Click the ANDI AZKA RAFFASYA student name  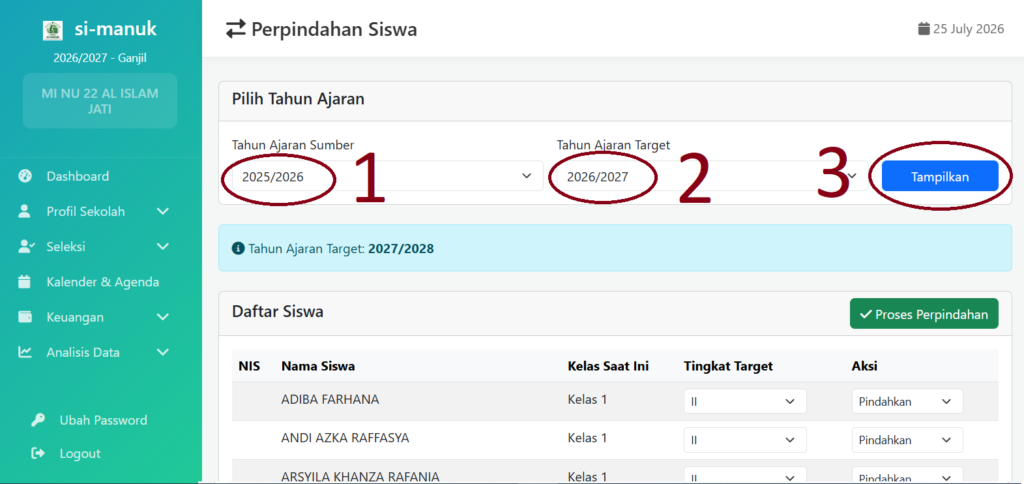[x=345, y=438]
